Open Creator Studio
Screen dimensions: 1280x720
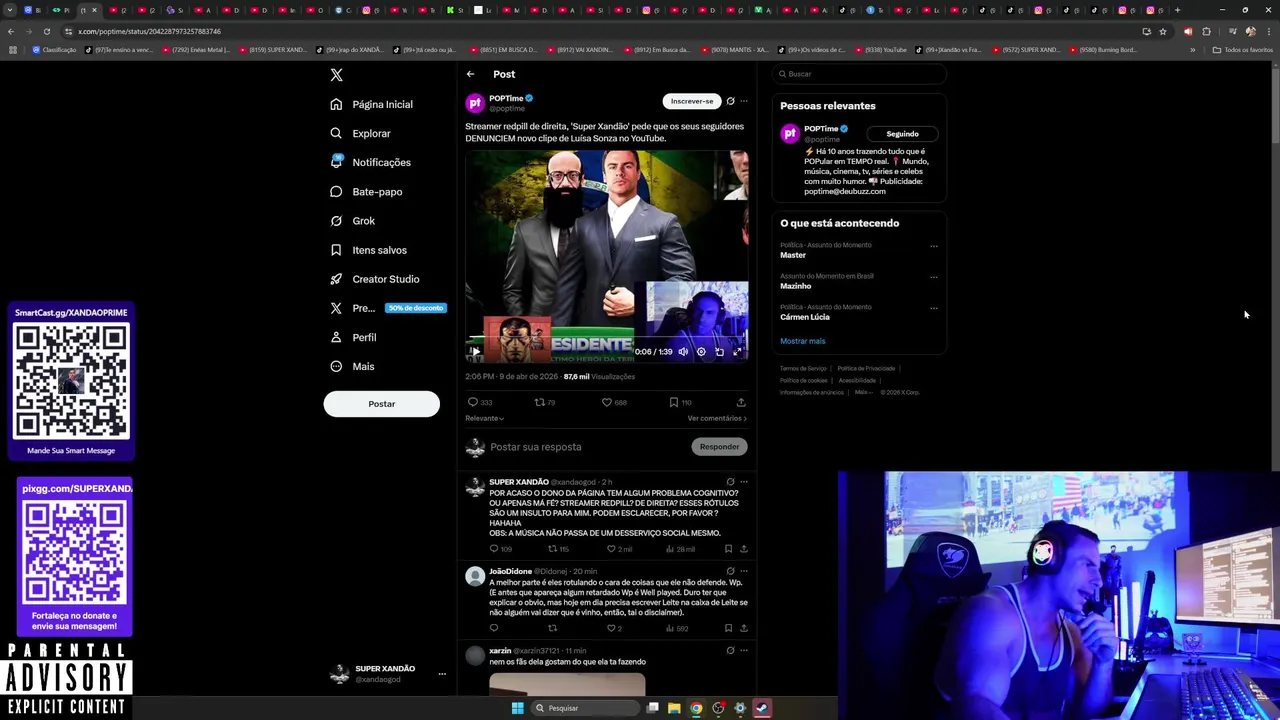coord(374,279)
